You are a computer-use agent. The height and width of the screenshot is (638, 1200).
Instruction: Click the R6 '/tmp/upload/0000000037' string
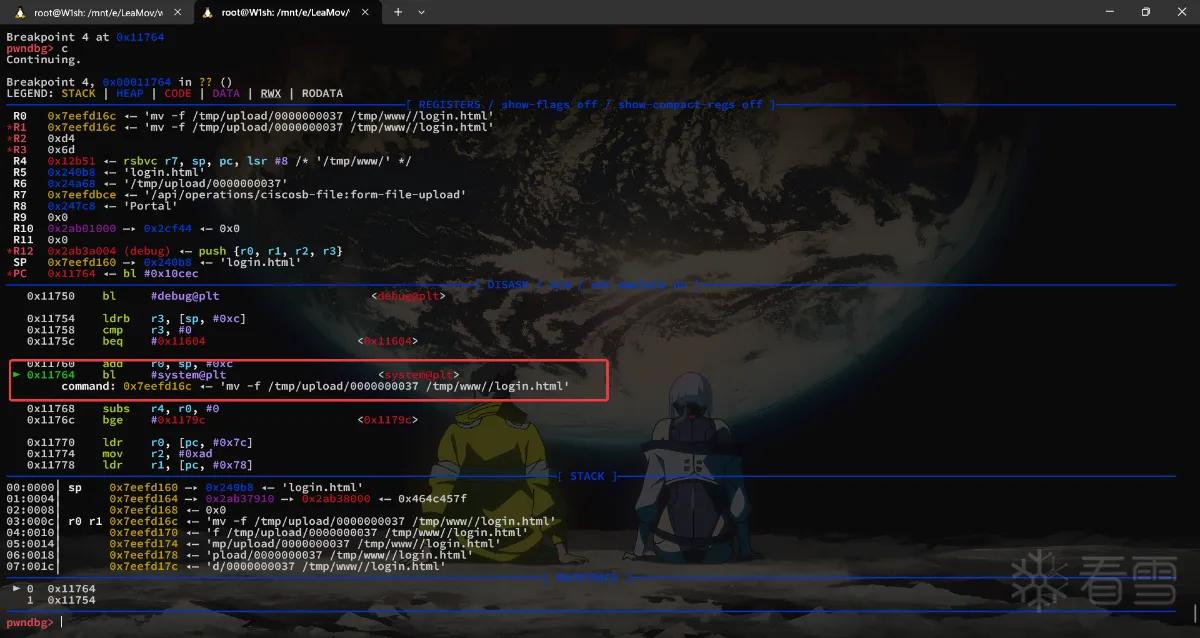[x=205, y=183]
